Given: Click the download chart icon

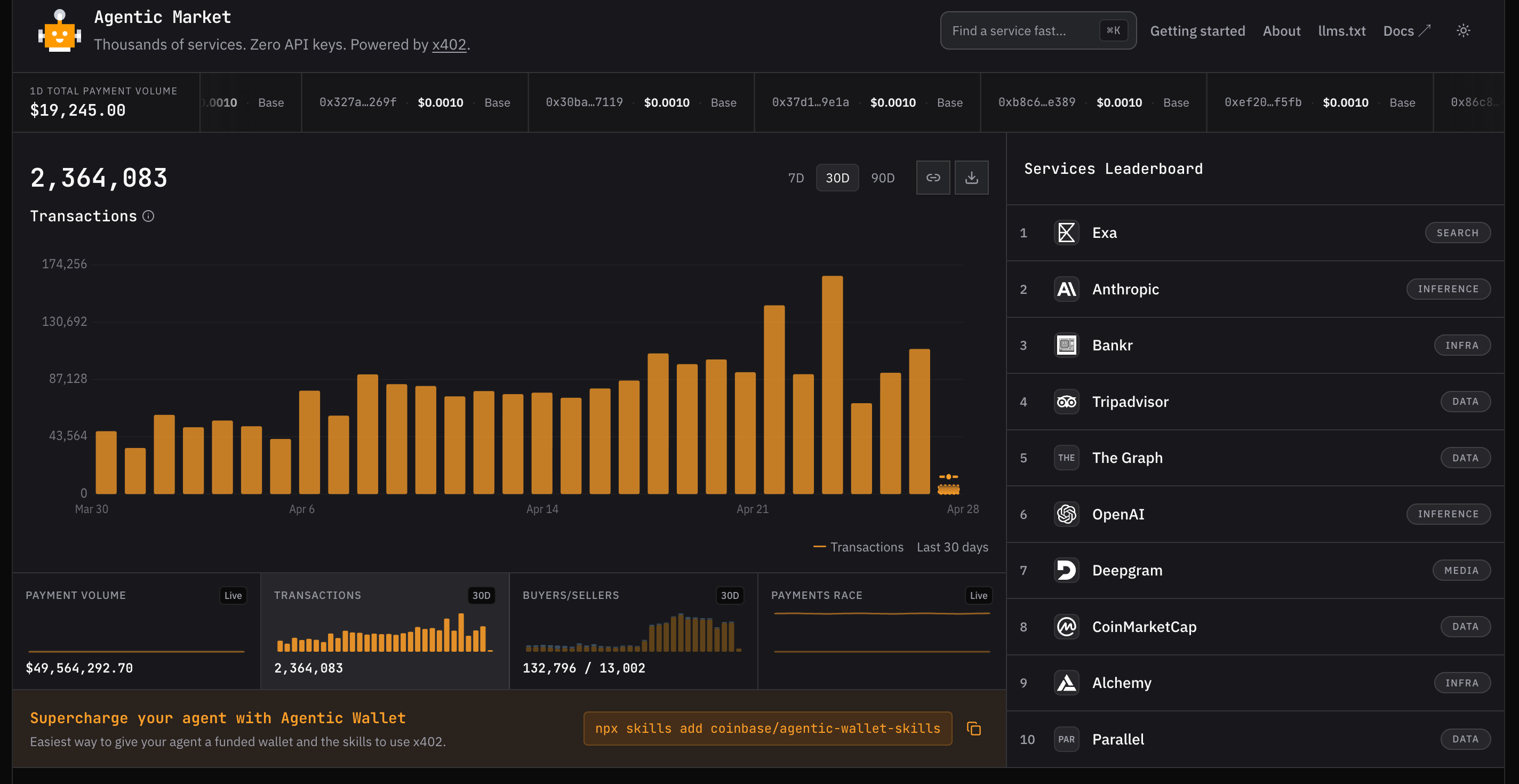Looking at the screenshot, I should 971,178.
